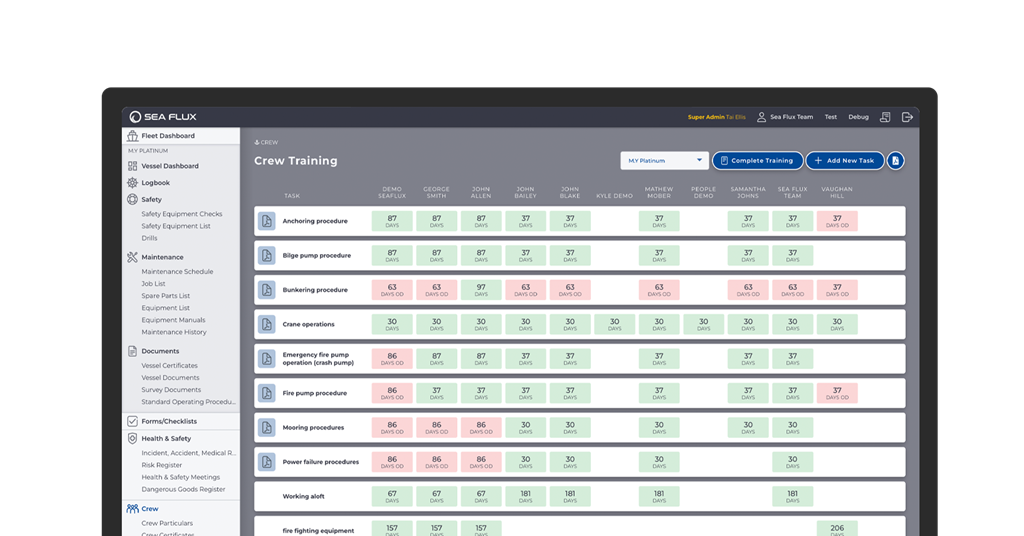Click the Bunkering procedure PDF icon
The height and width of the screenshot is (536, 1024).
coord(266,290)
